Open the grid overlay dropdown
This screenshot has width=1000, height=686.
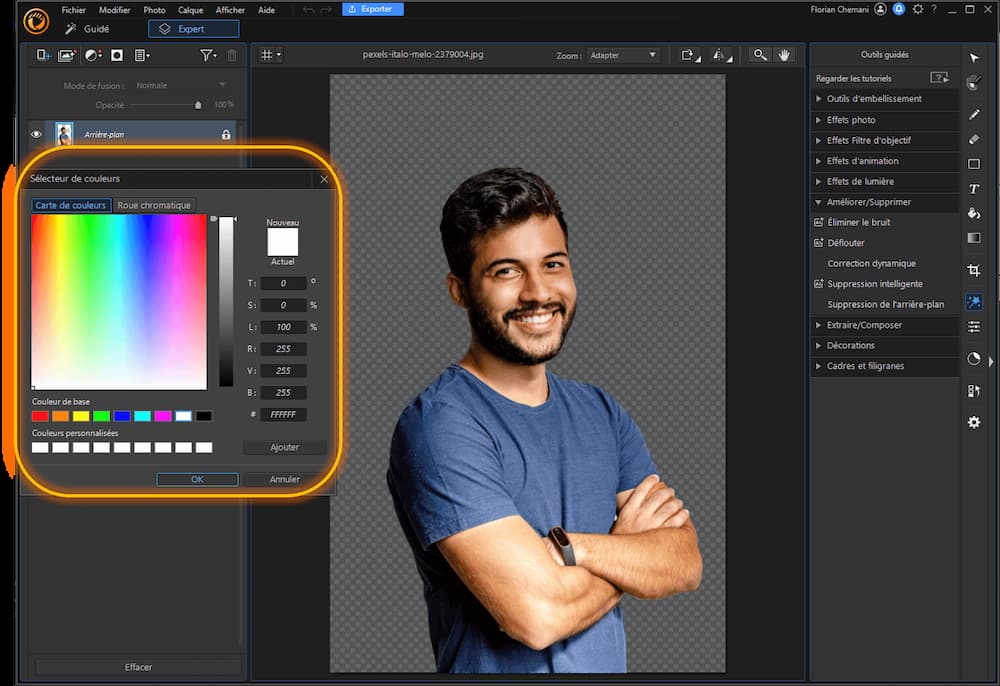click(x=270, y=55)
